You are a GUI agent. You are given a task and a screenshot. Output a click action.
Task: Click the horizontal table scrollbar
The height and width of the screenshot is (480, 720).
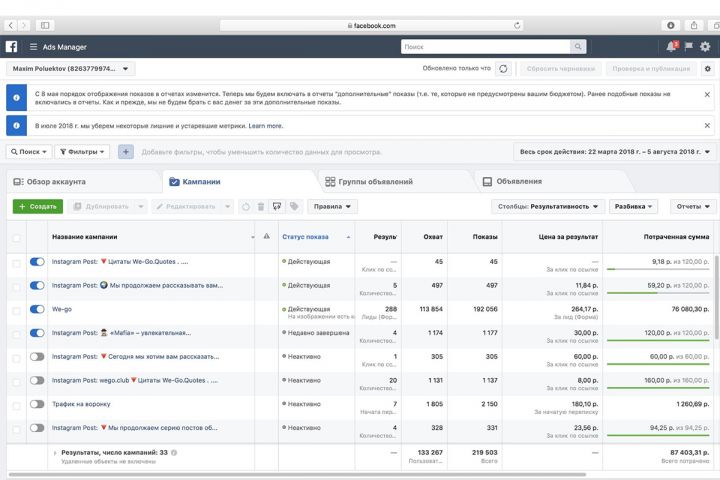(x=297, y=474)
